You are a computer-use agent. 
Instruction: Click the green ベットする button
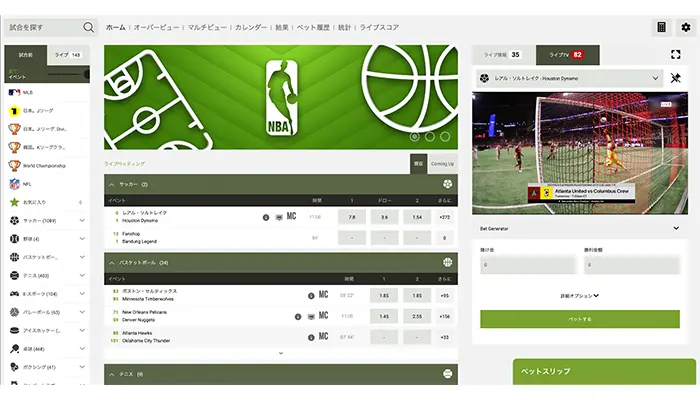(x=580, y=319)
